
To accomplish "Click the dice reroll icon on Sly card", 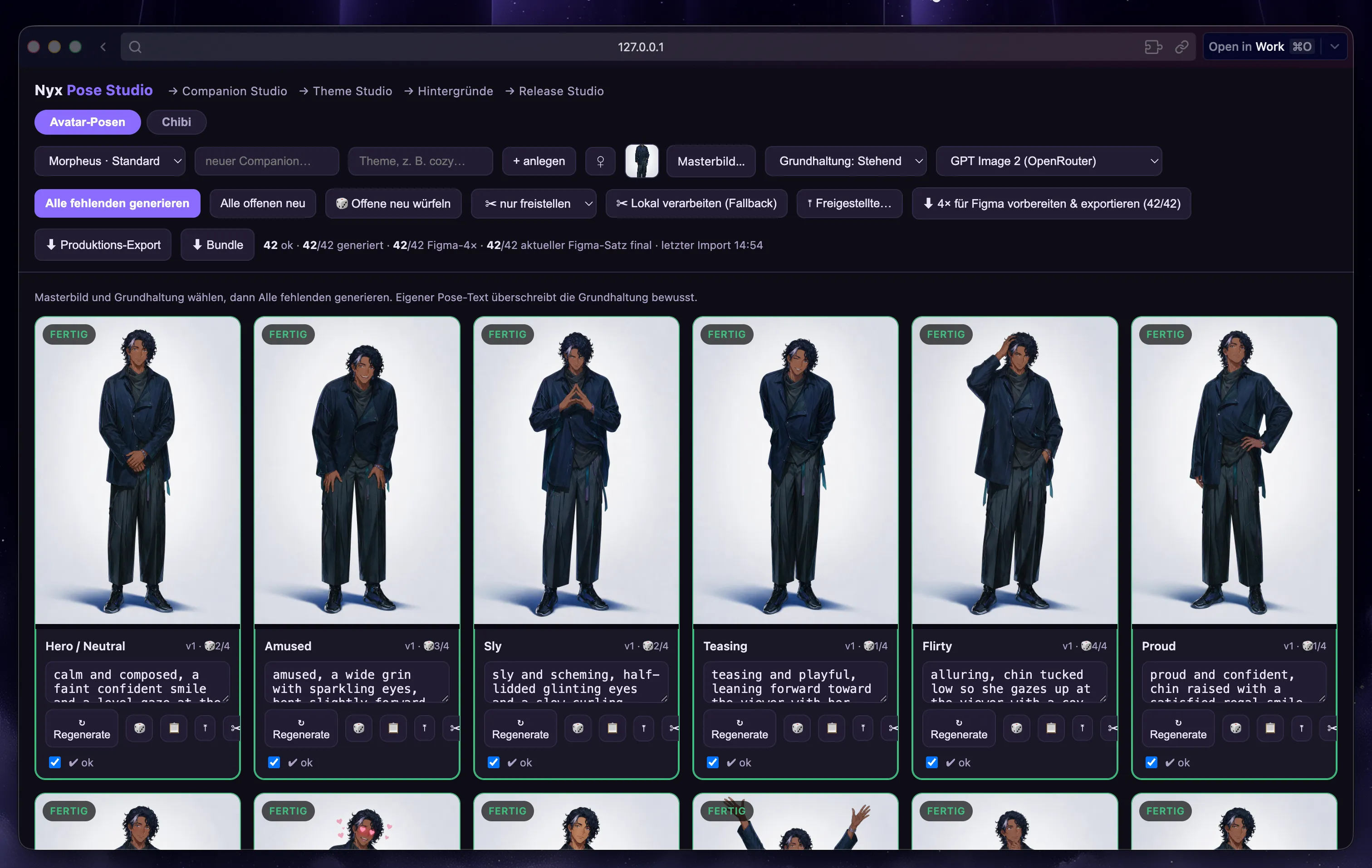I will [578, 728].
